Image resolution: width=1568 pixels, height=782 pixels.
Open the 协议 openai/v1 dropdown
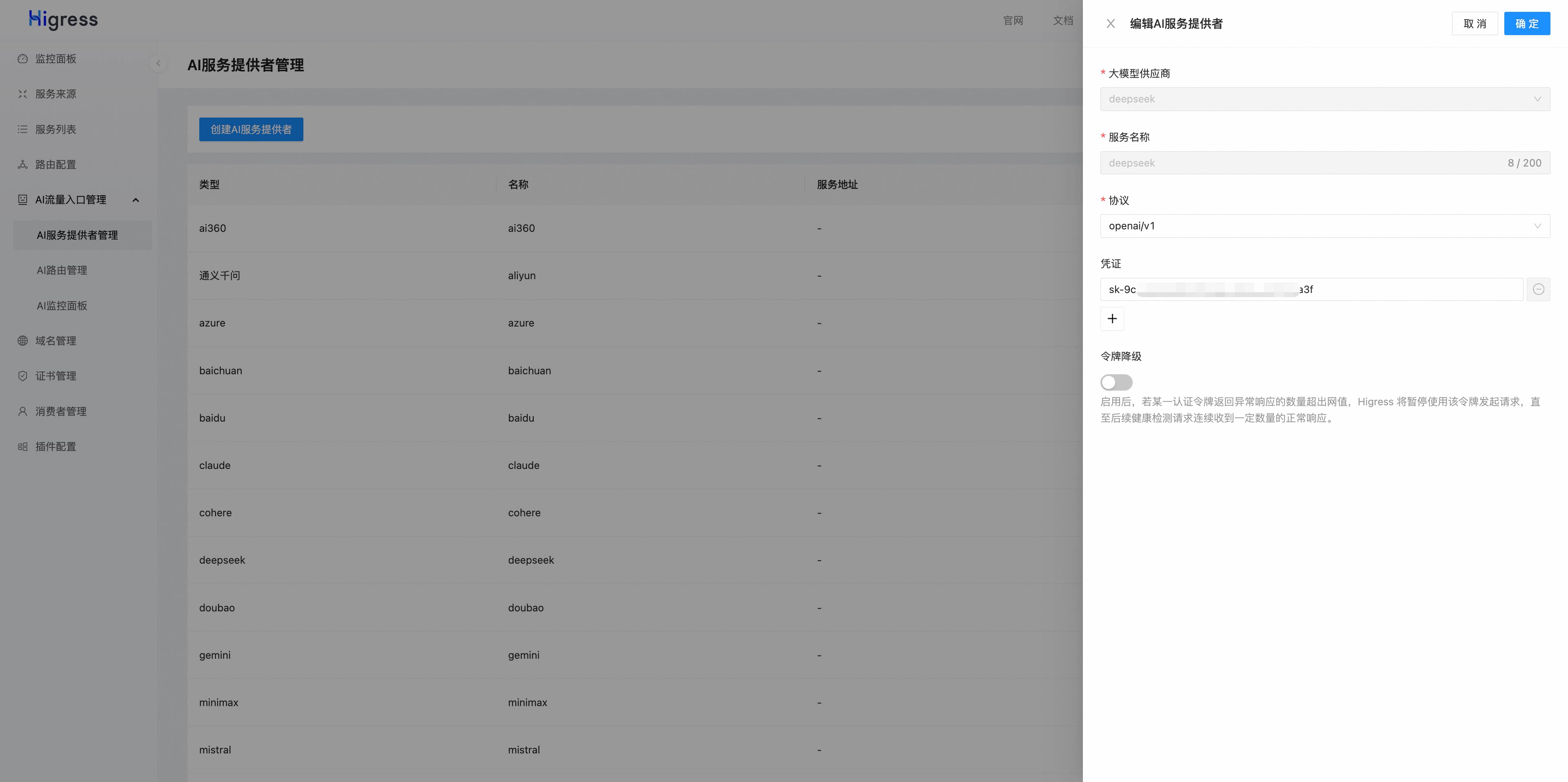[x=1325, y=227]
